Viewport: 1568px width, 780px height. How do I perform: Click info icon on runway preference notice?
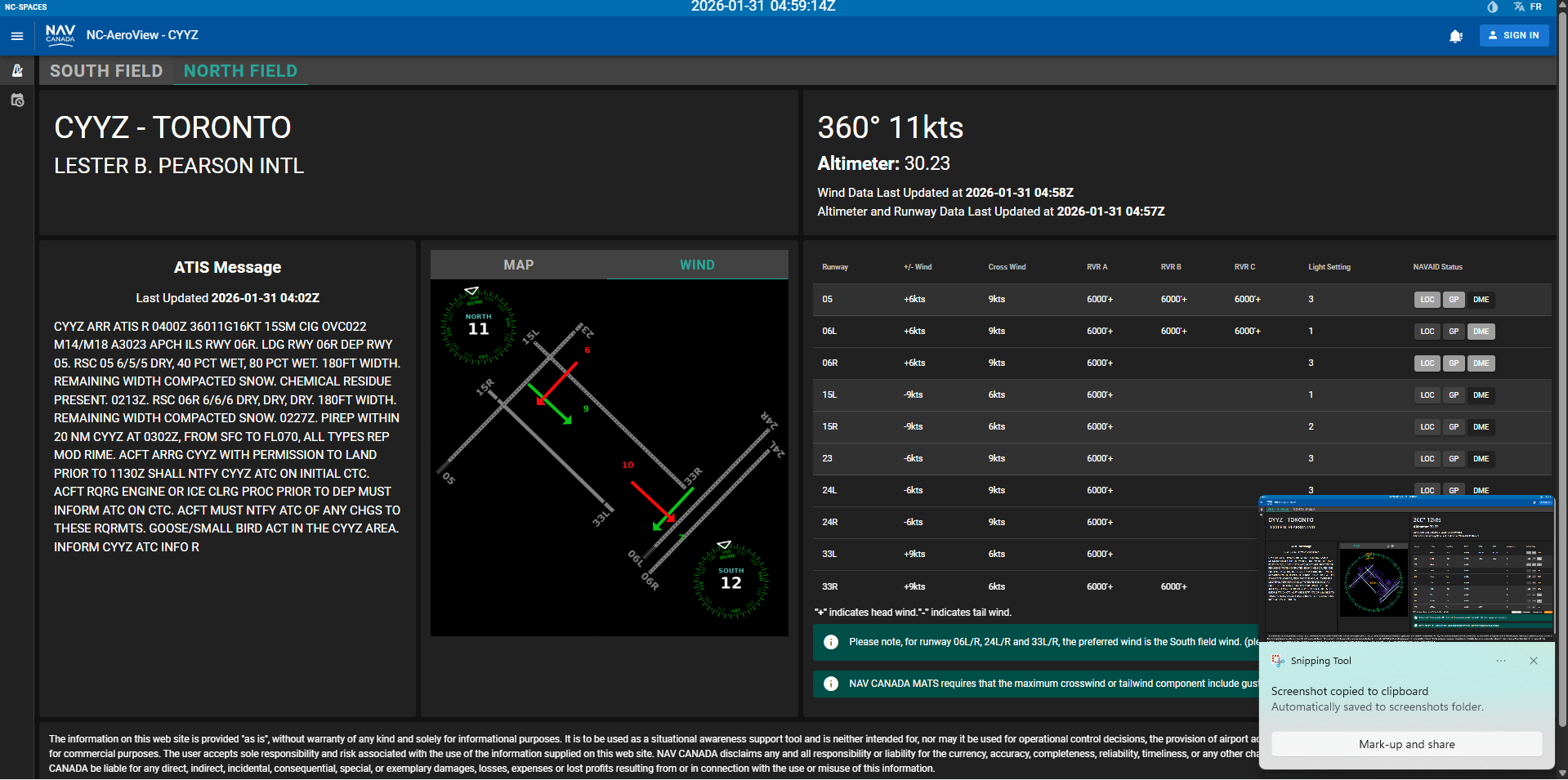coord(830,643)
